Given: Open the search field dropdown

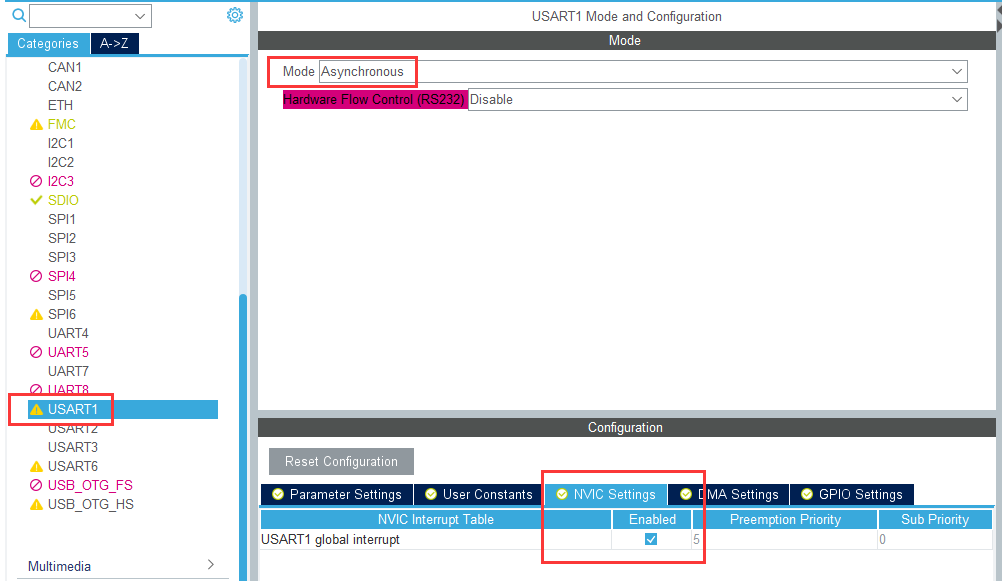Looking at the screenshot, I should [x=140, y=16].
